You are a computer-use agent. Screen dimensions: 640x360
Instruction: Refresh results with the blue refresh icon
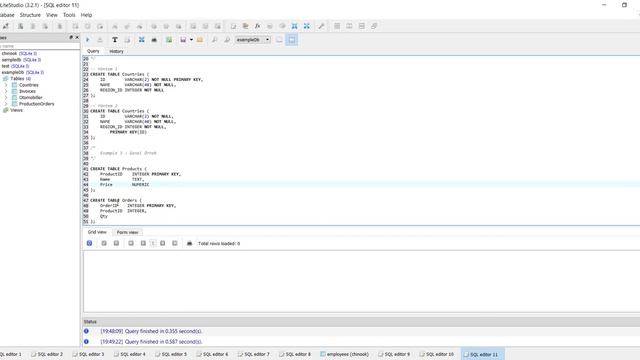point(89,243)
